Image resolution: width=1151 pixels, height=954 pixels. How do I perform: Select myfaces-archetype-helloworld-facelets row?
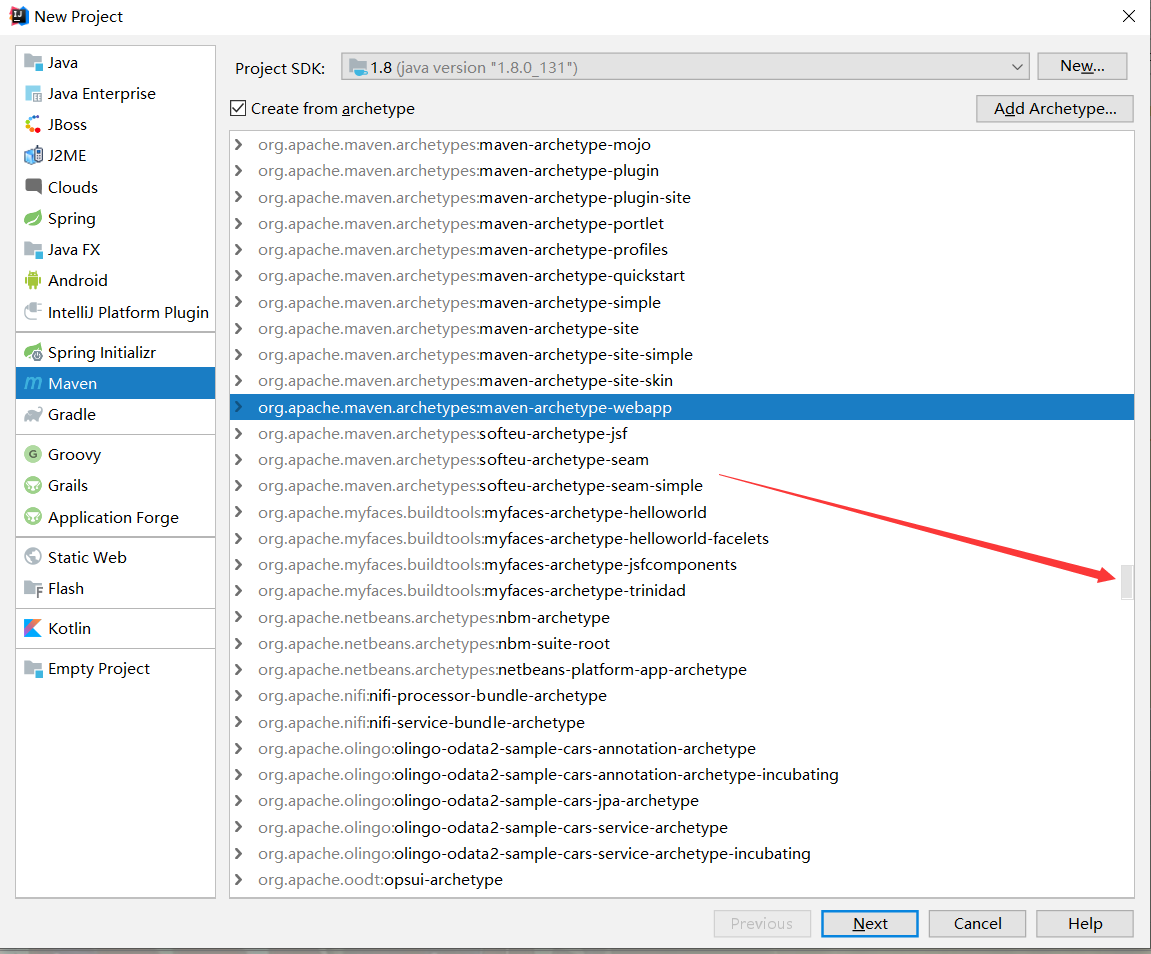[x=682, y=539]
